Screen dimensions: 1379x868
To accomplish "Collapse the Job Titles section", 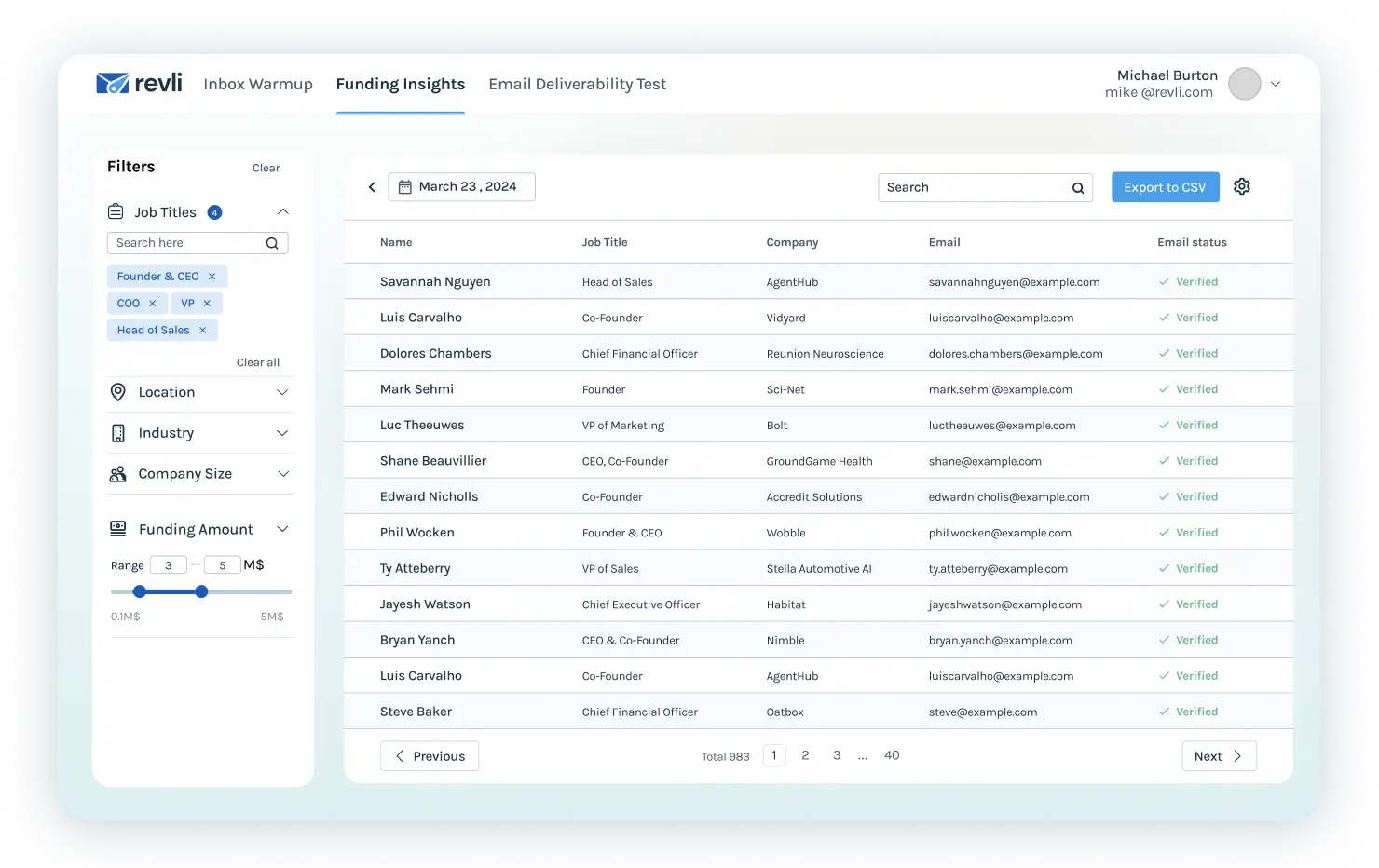I will pos(283,211).
